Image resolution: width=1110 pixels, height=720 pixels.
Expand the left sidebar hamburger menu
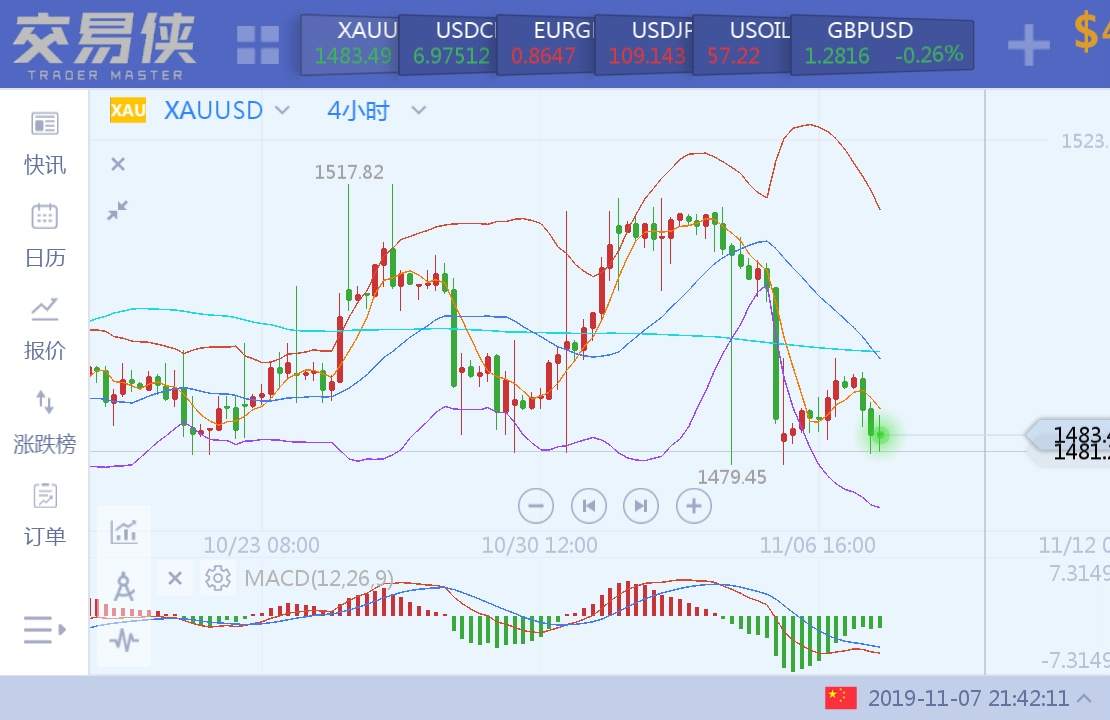point(45,630)
